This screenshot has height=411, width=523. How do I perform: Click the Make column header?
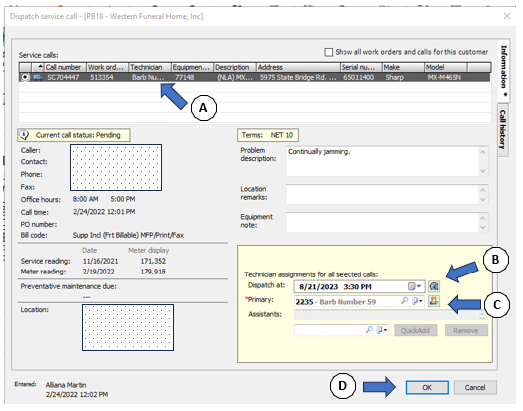[403, 67]
